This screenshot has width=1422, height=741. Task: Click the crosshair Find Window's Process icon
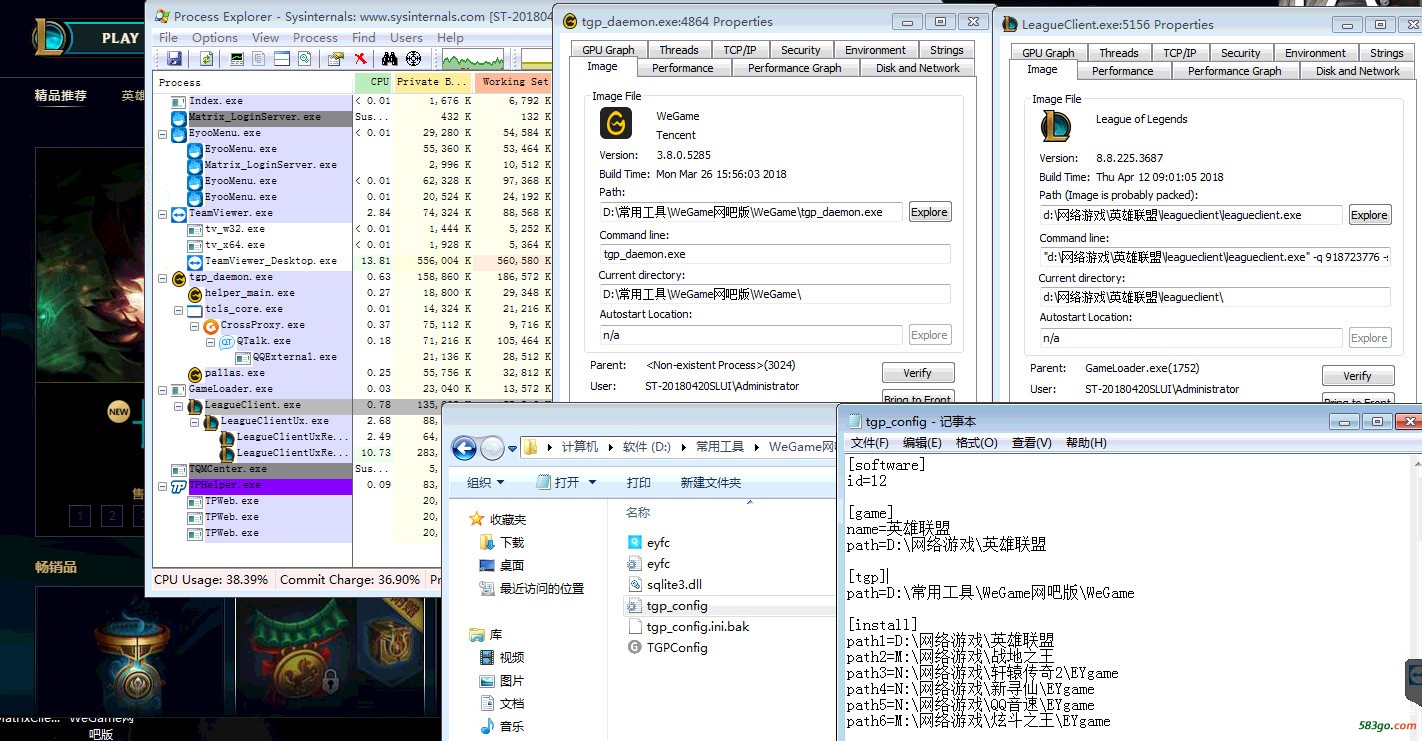pos(413,59)
